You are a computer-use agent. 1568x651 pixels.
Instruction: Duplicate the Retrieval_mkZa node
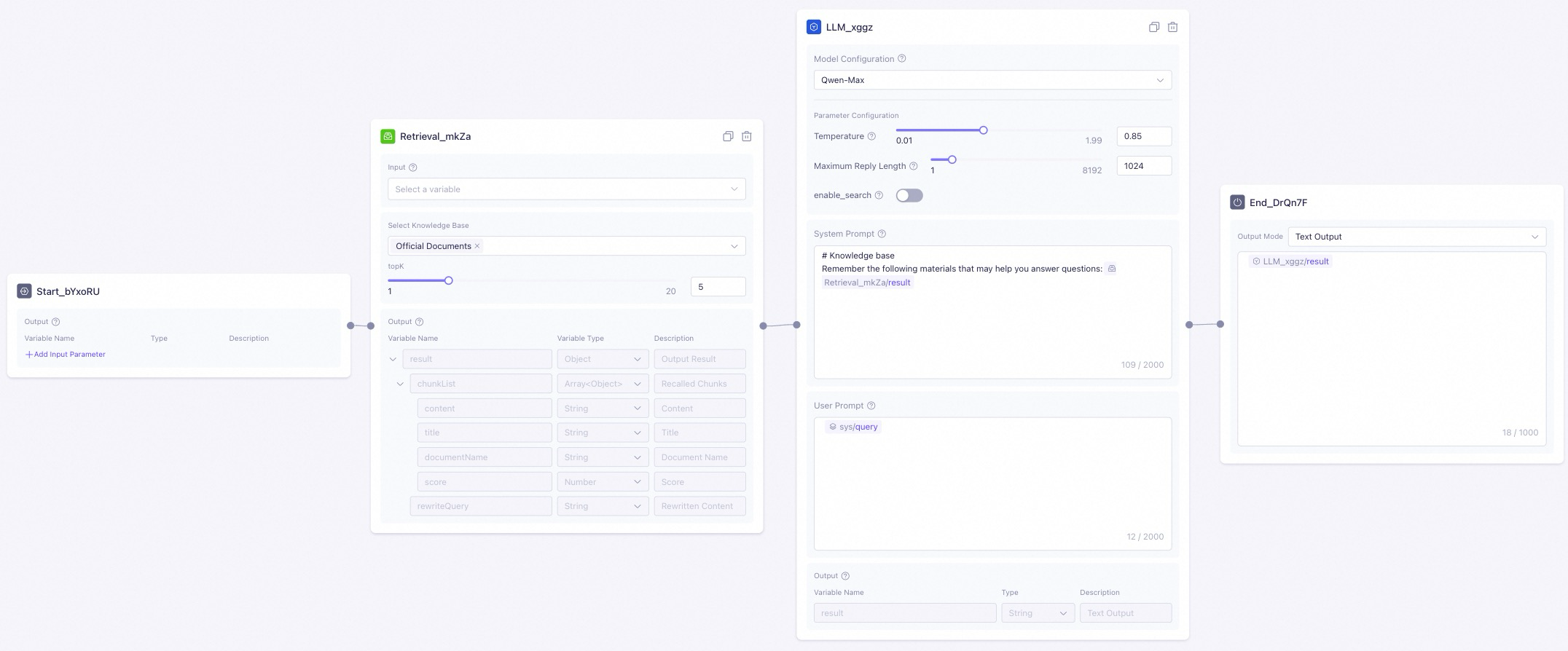coord(728,136)
